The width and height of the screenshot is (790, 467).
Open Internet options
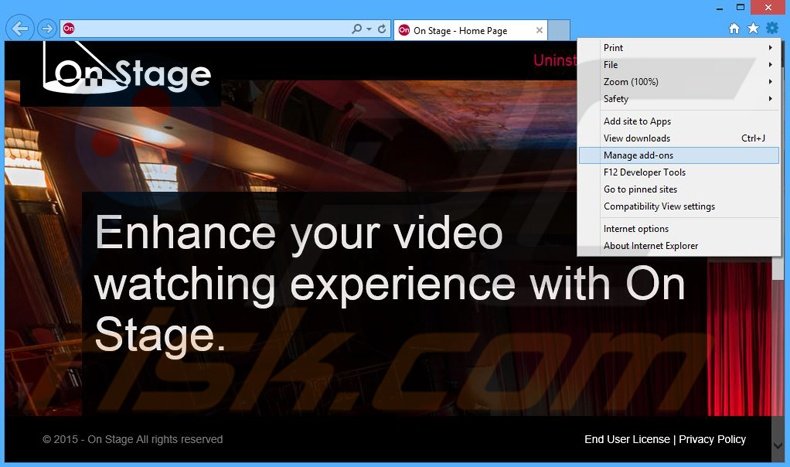click(x=679, y=229)
